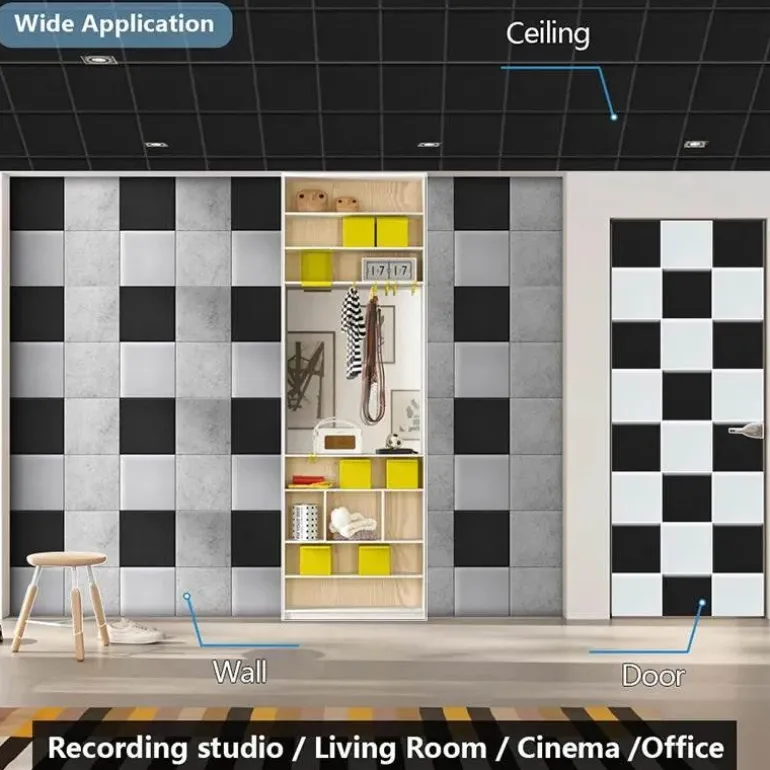Viewport: 770px width, 770px height.
Task: Click the "Wall" label text
Action: [x=240, y=672]
